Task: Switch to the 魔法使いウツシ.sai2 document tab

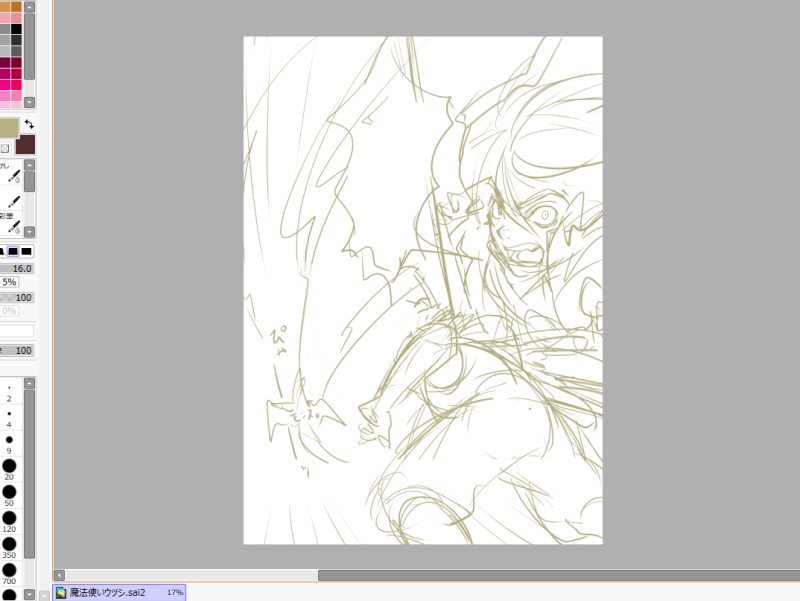Action: 119,592
